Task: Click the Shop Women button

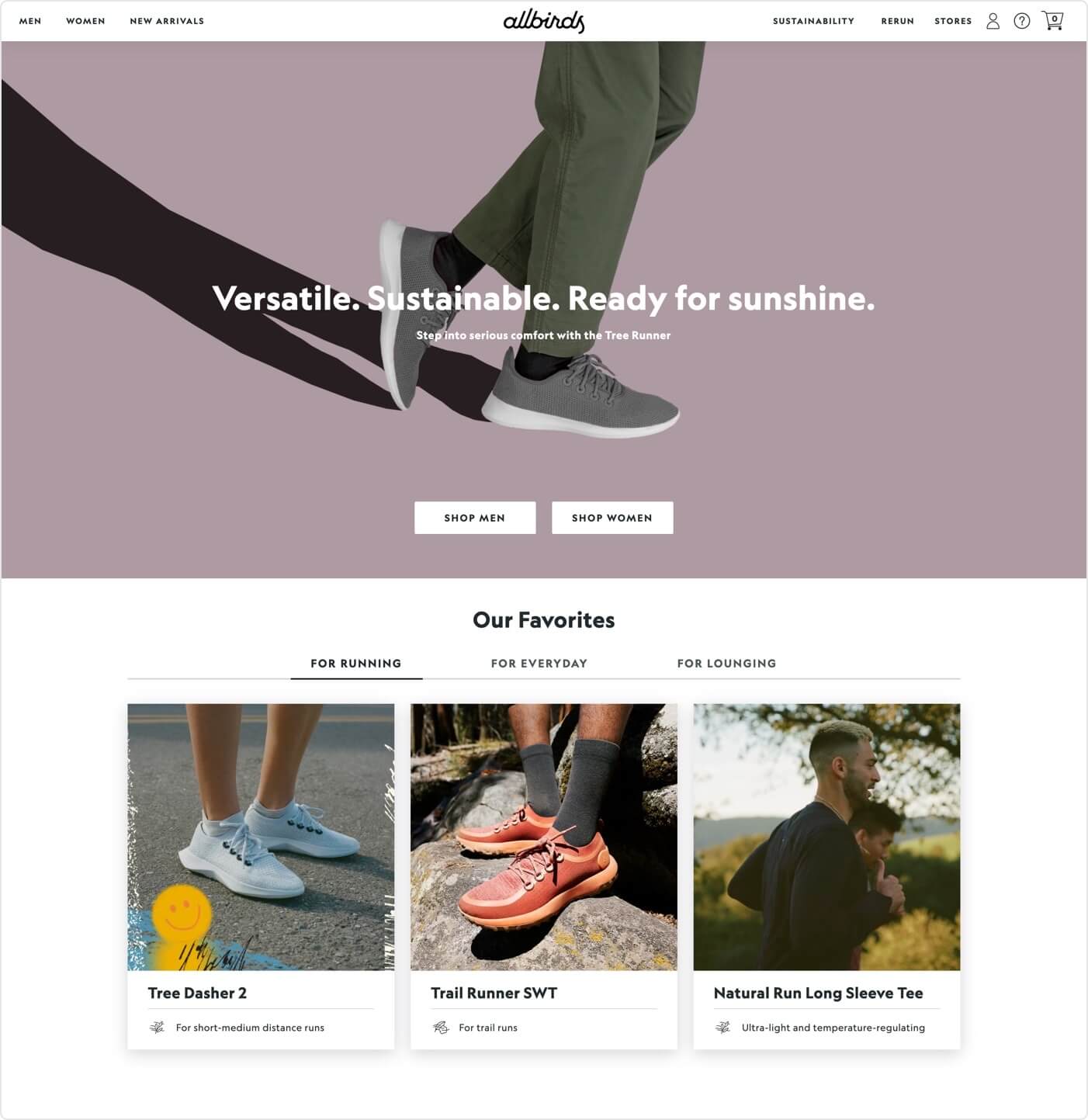Action: 612,518
